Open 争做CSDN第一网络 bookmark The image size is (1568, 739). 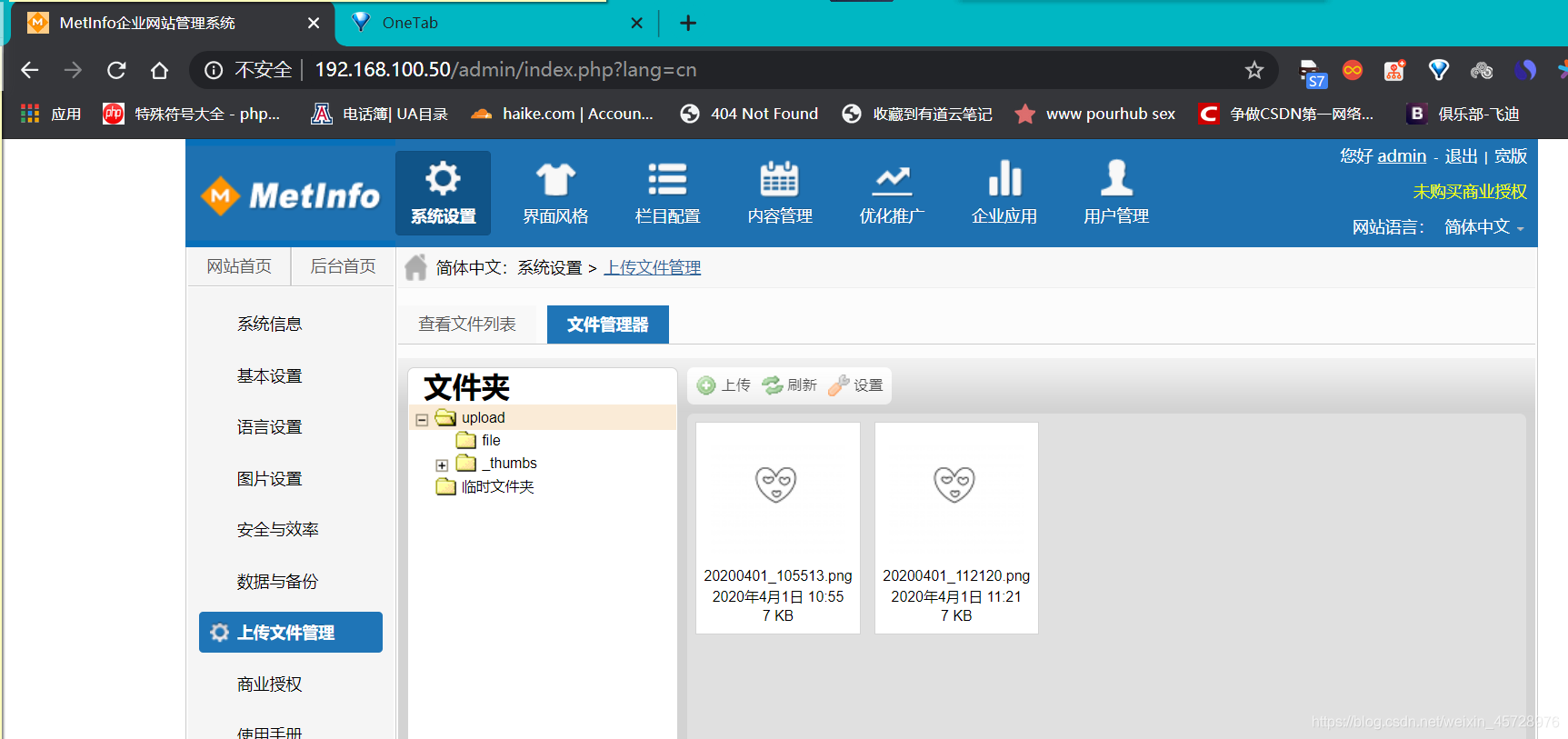[1285, 114]
